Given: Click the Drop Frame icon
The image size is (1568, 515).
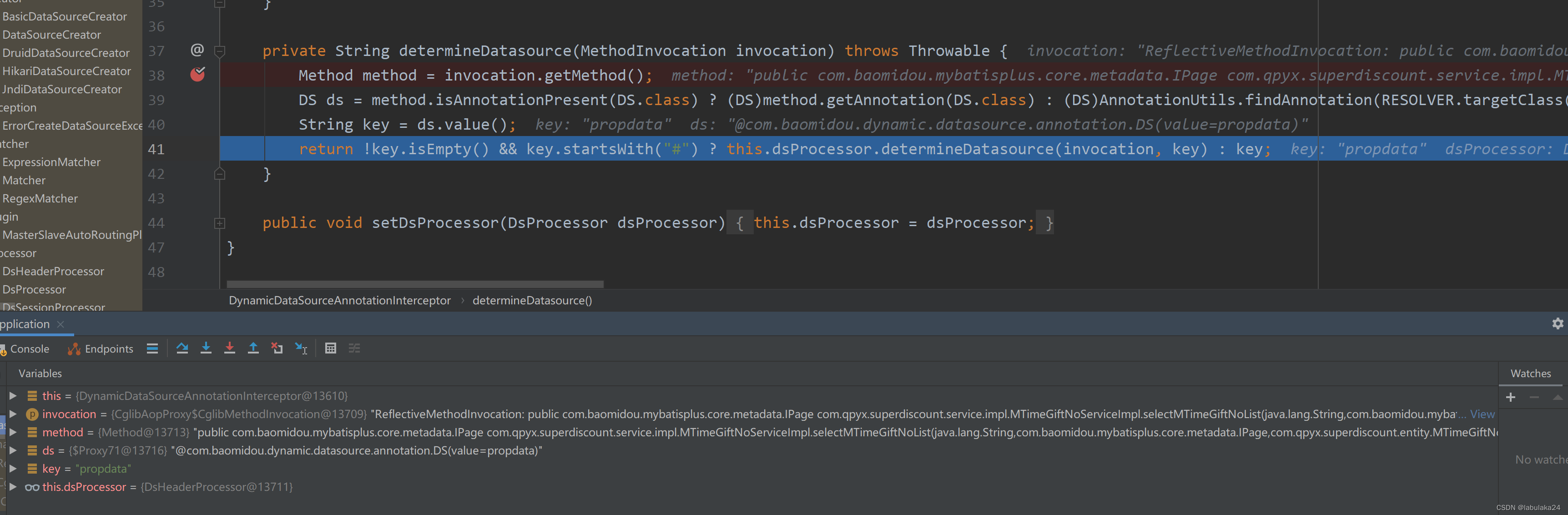Looking at the screenshot, I should [277, 348].
